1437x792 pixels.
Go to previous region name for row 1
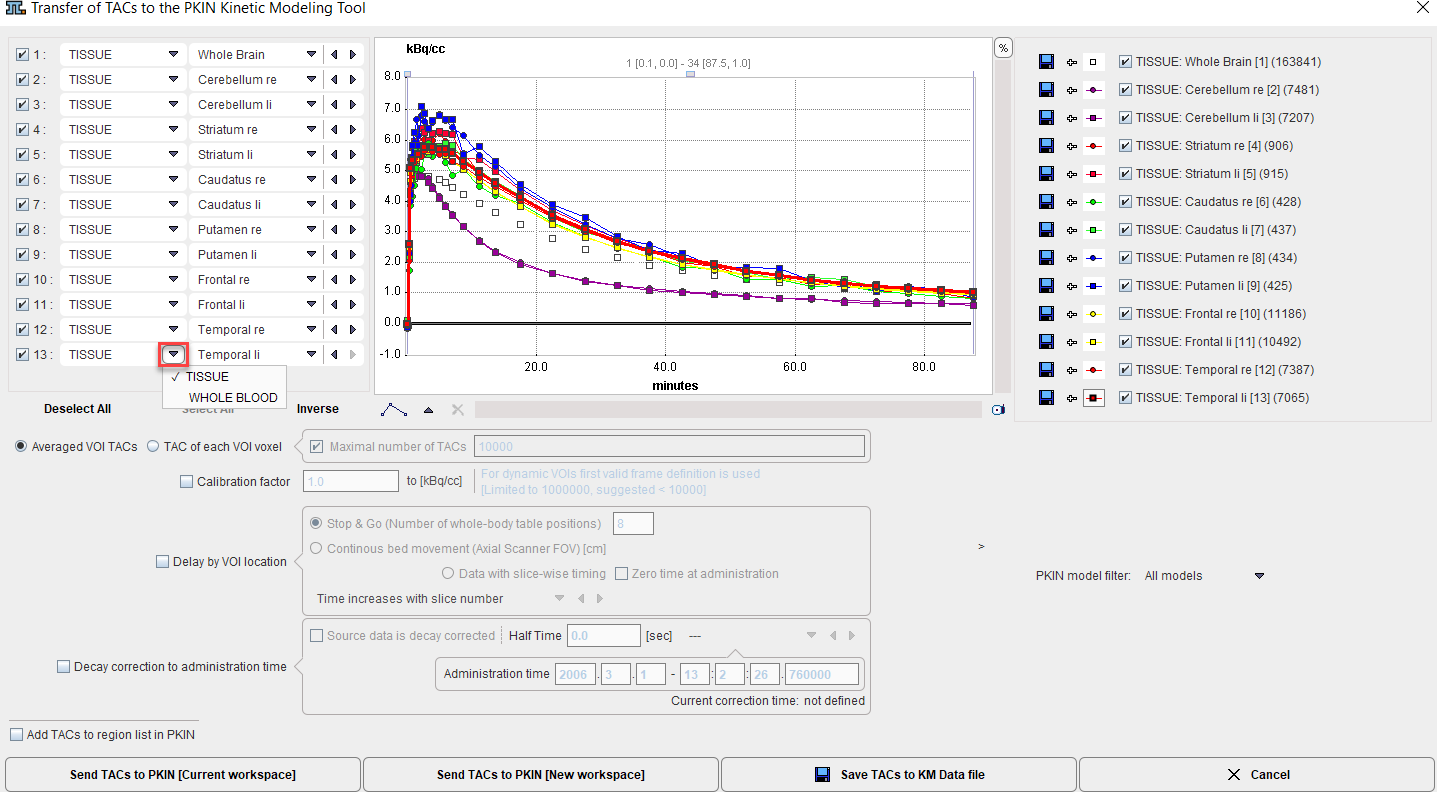(x=335, y=55)
